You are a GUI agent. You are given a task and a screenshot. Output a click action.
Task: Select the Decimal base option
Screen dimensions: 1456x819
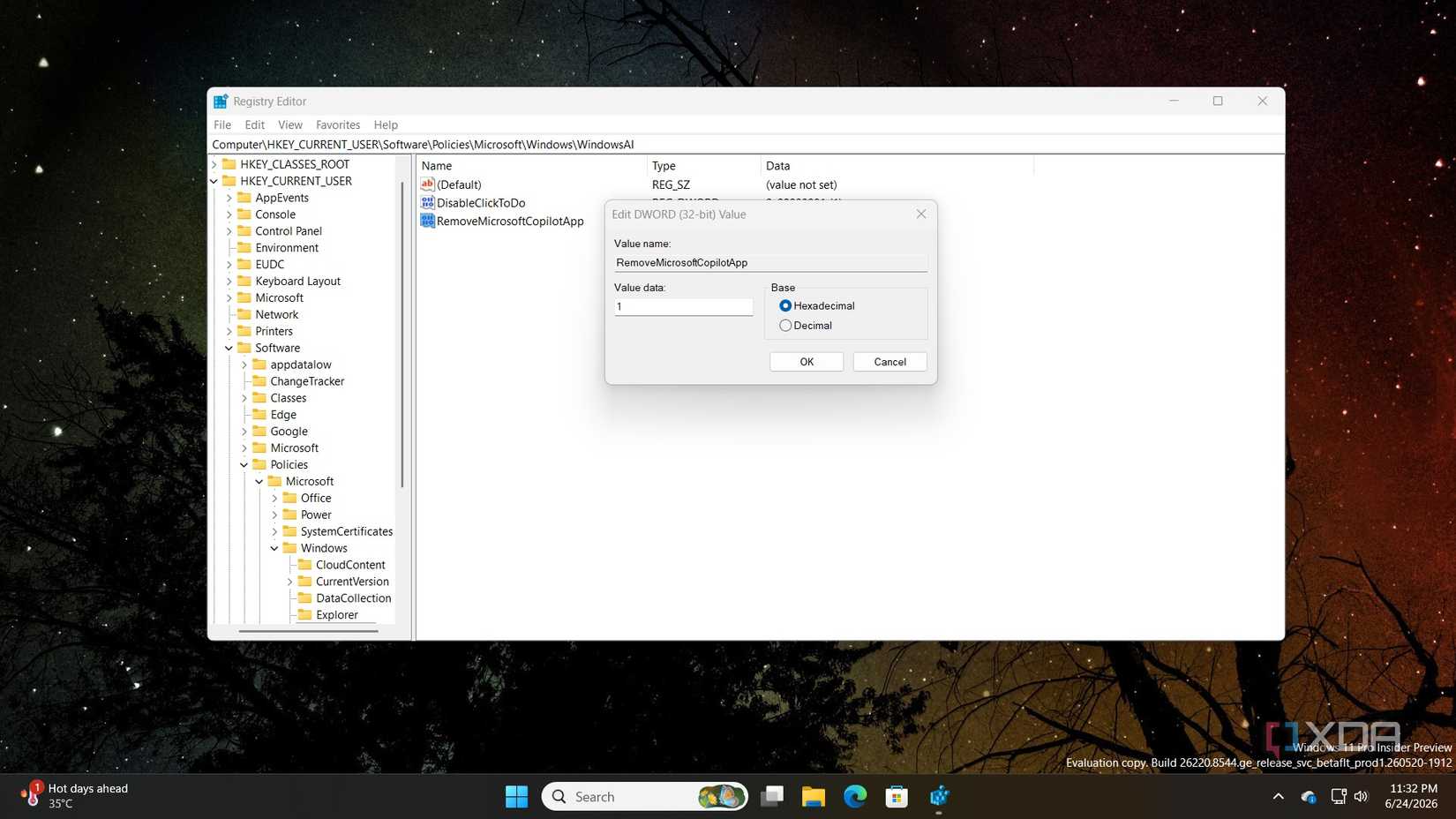(x=785, y=326)
